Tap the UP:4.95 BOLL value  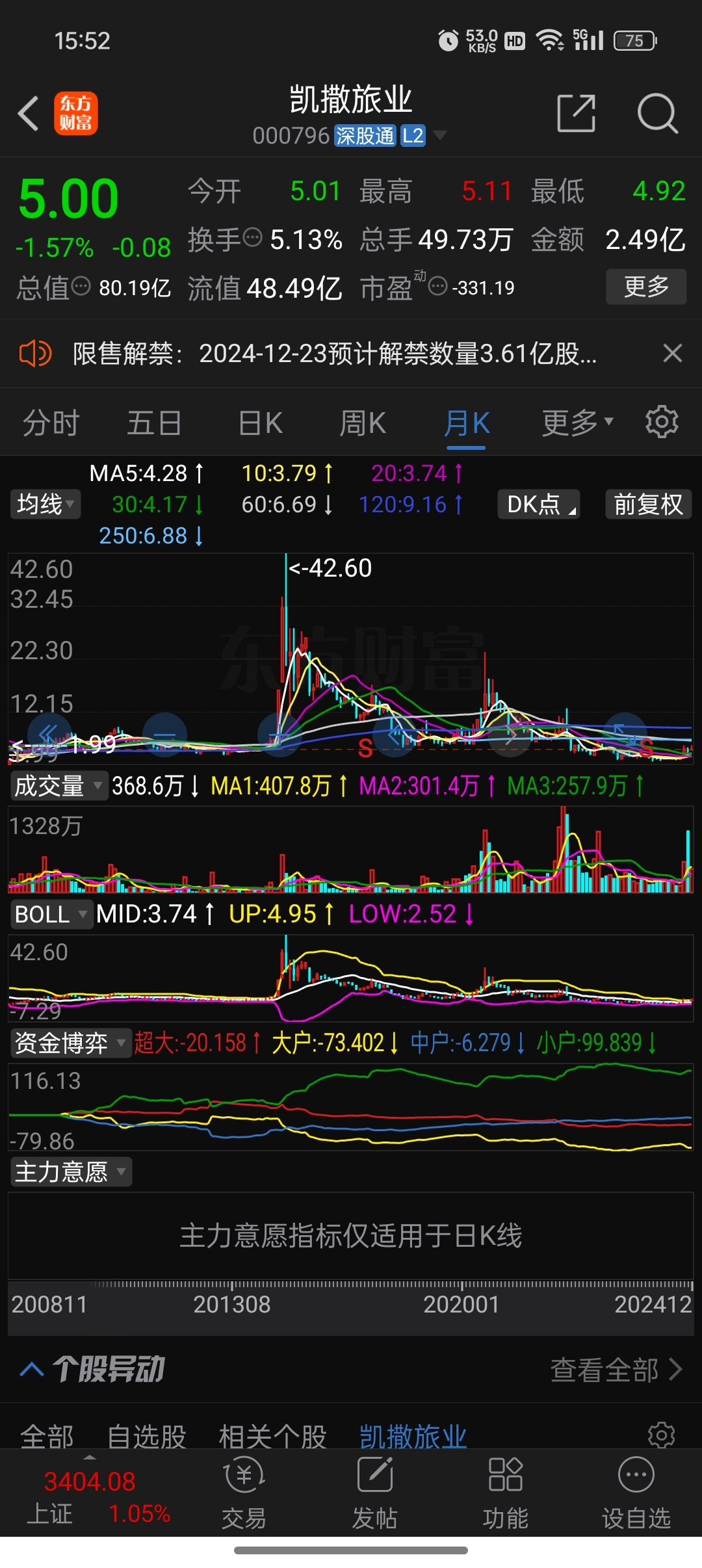[x=281, y=914]
